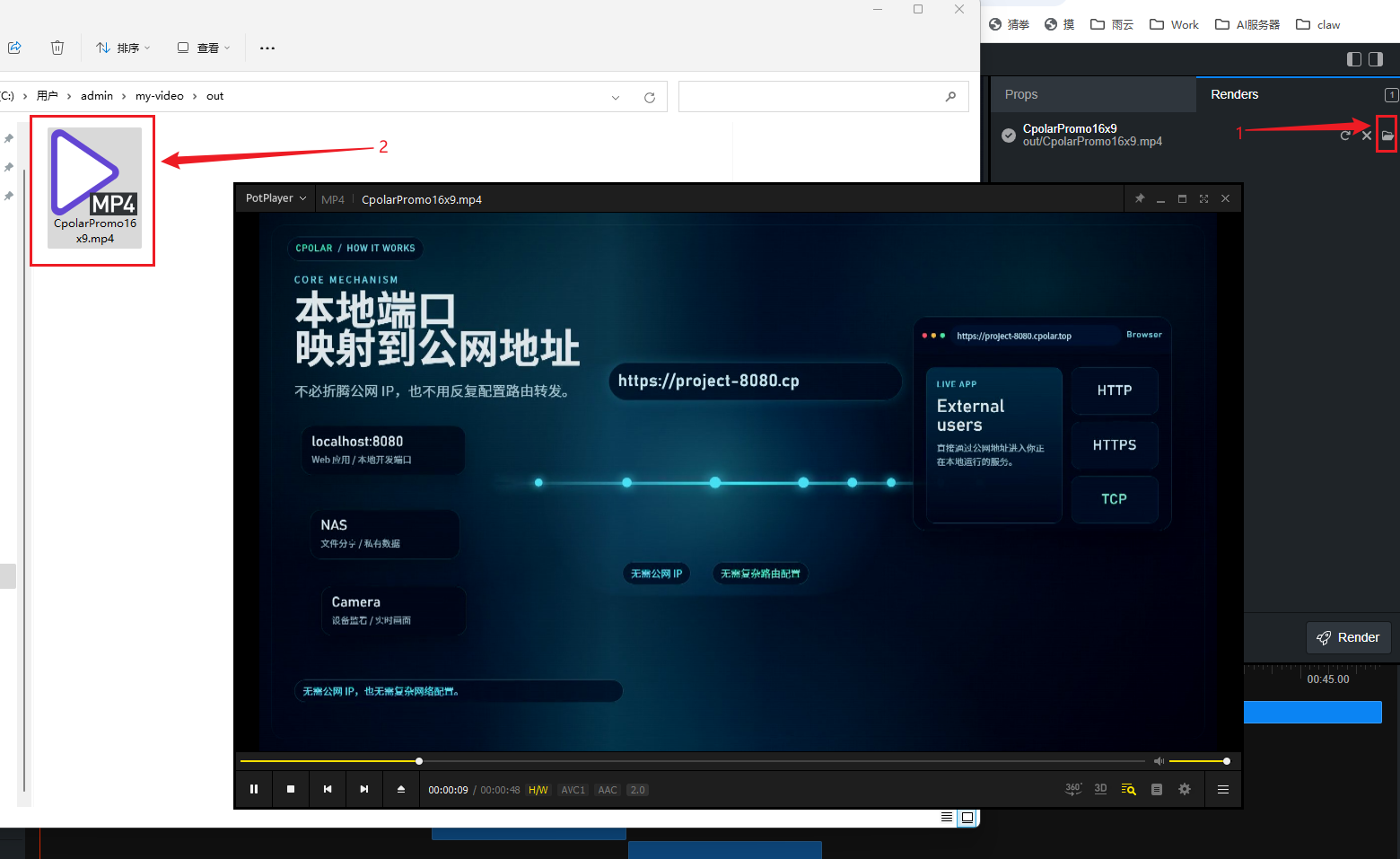Switch to the Props tab

coord(1021,94)
